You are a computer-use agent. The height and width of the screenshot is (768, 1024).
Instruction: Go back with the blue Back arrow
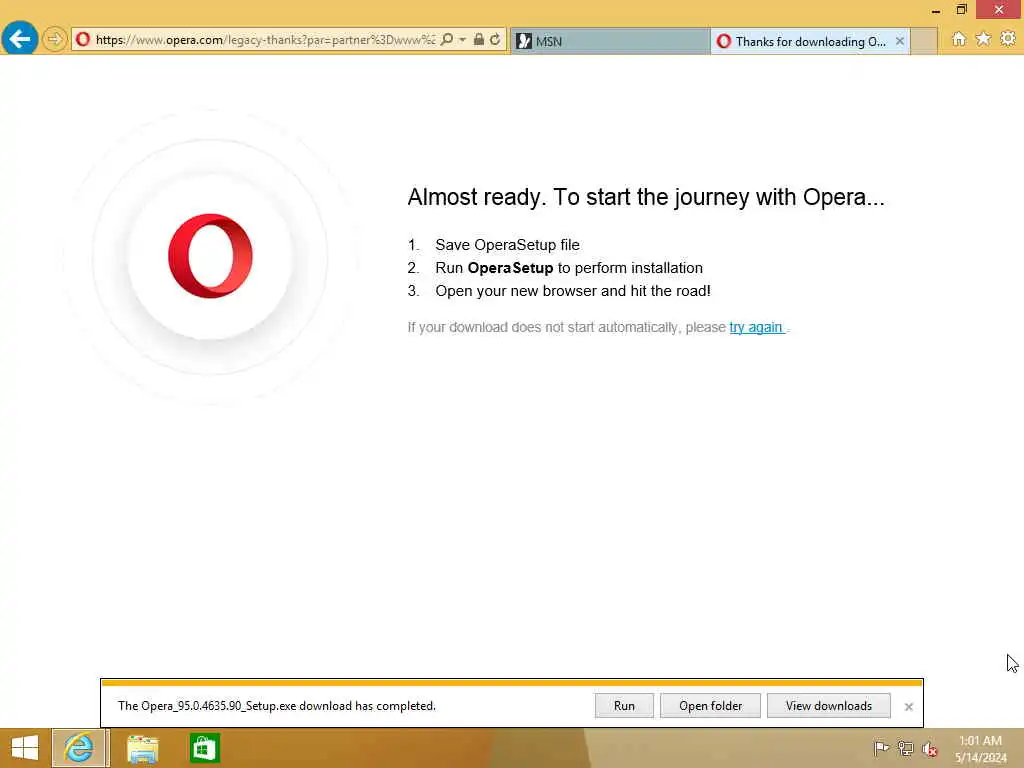[20, 39]
